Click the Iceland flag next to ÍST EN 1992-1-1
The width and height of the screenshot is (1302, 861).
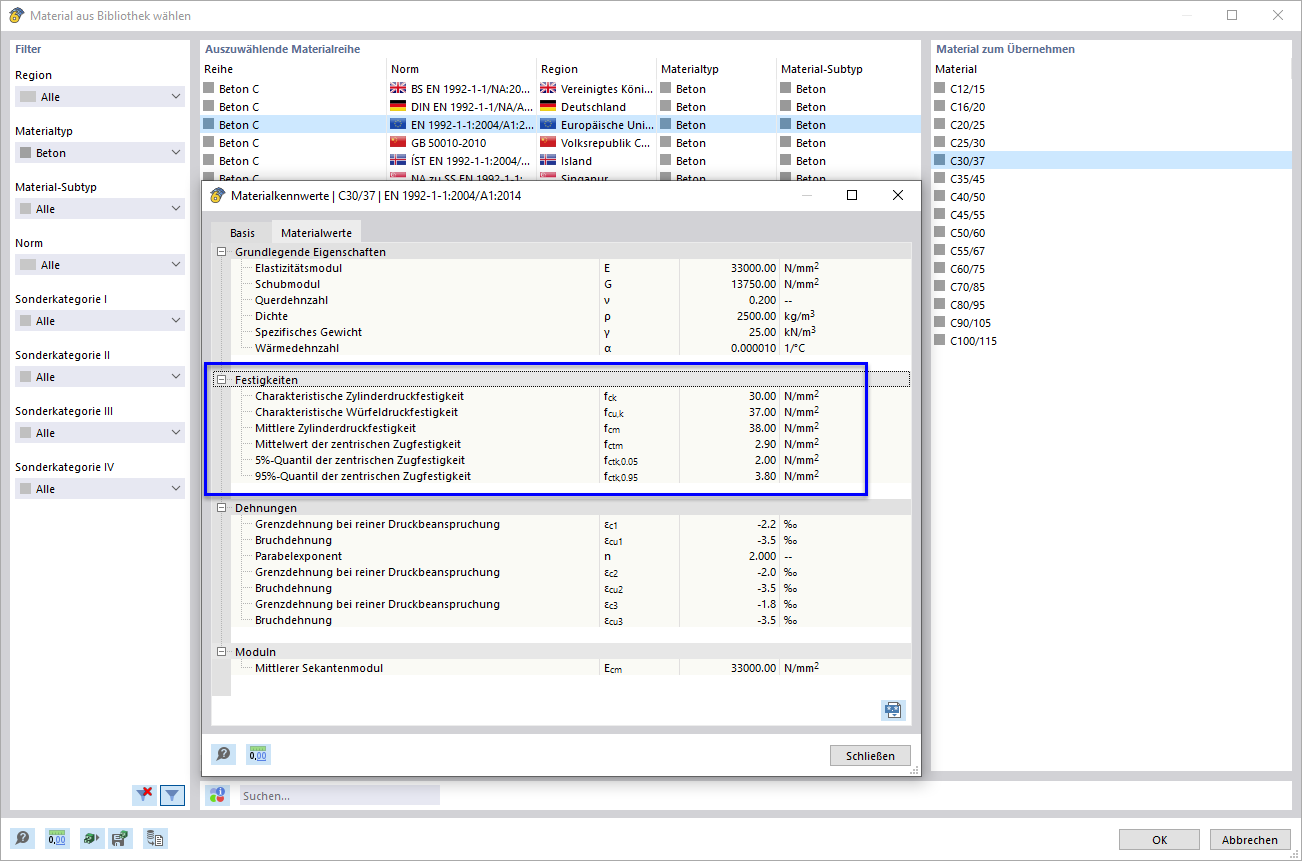(398, 160)
